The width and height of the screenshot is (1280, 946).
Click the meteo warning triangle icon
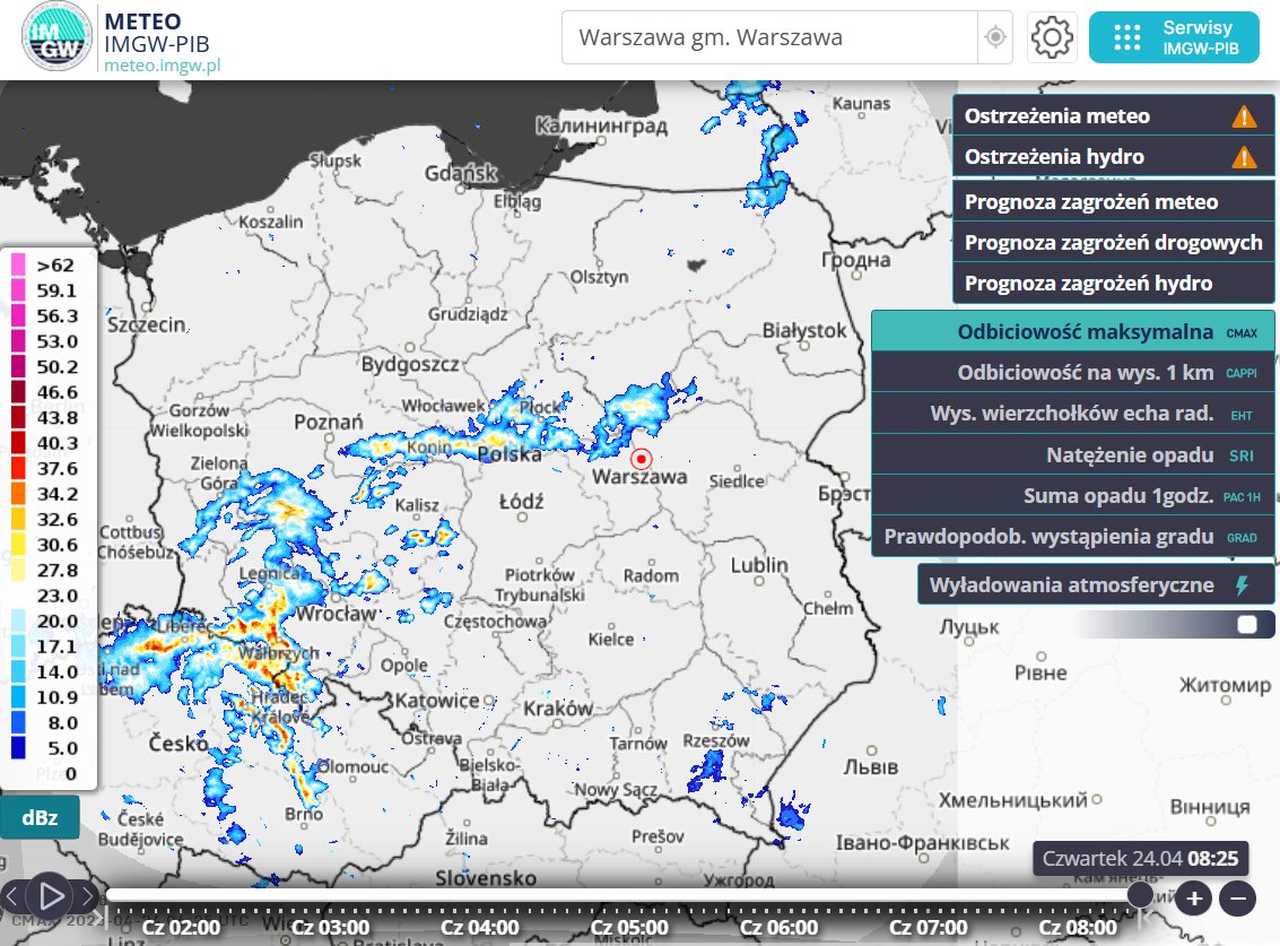(1244, 116)
